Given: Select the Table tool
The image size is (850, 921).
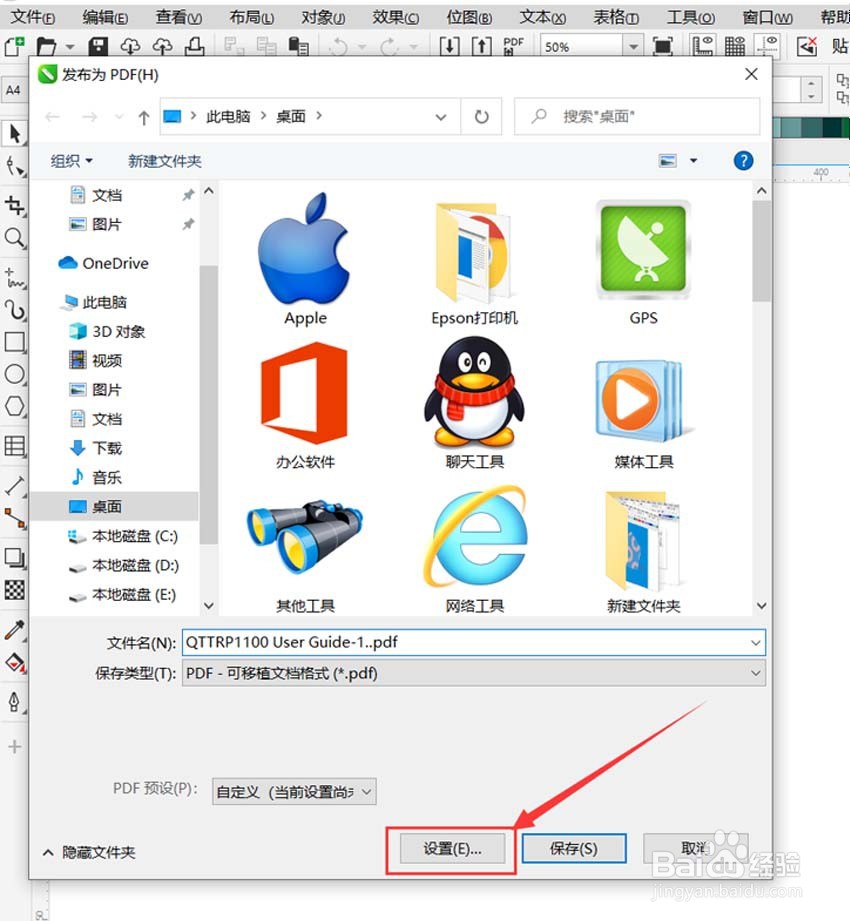Looking at the screenshot, I should click(15, 446).
